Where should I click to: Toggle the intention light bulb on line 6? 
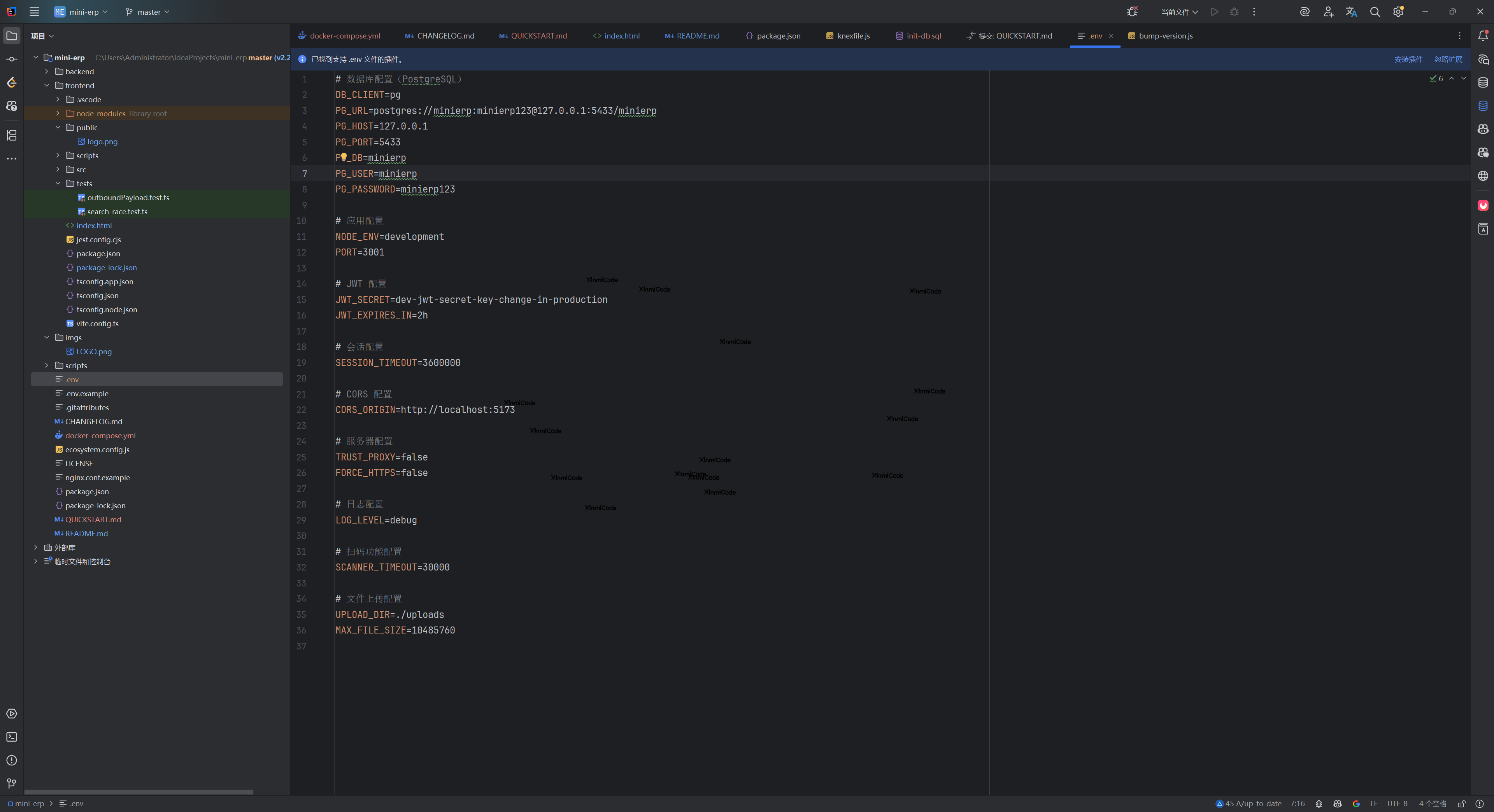(x=343, y=157)
